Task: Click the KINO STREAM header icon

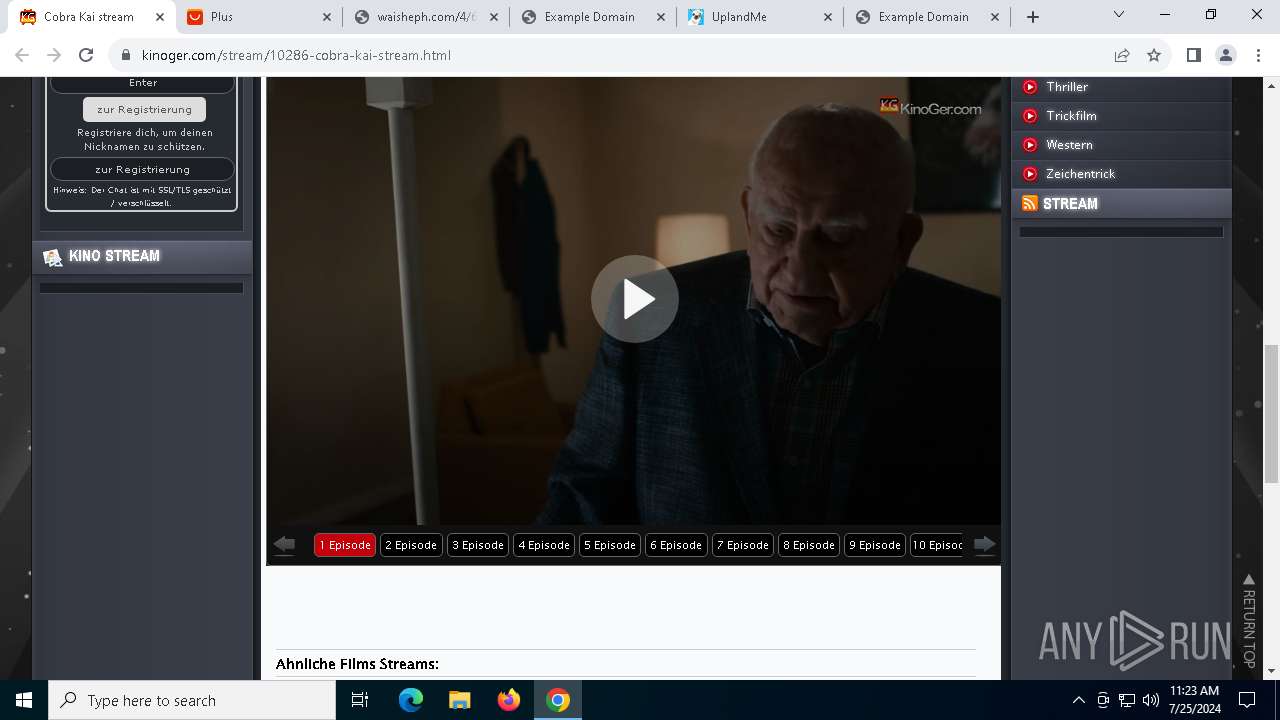Action: tap(52, 257)
